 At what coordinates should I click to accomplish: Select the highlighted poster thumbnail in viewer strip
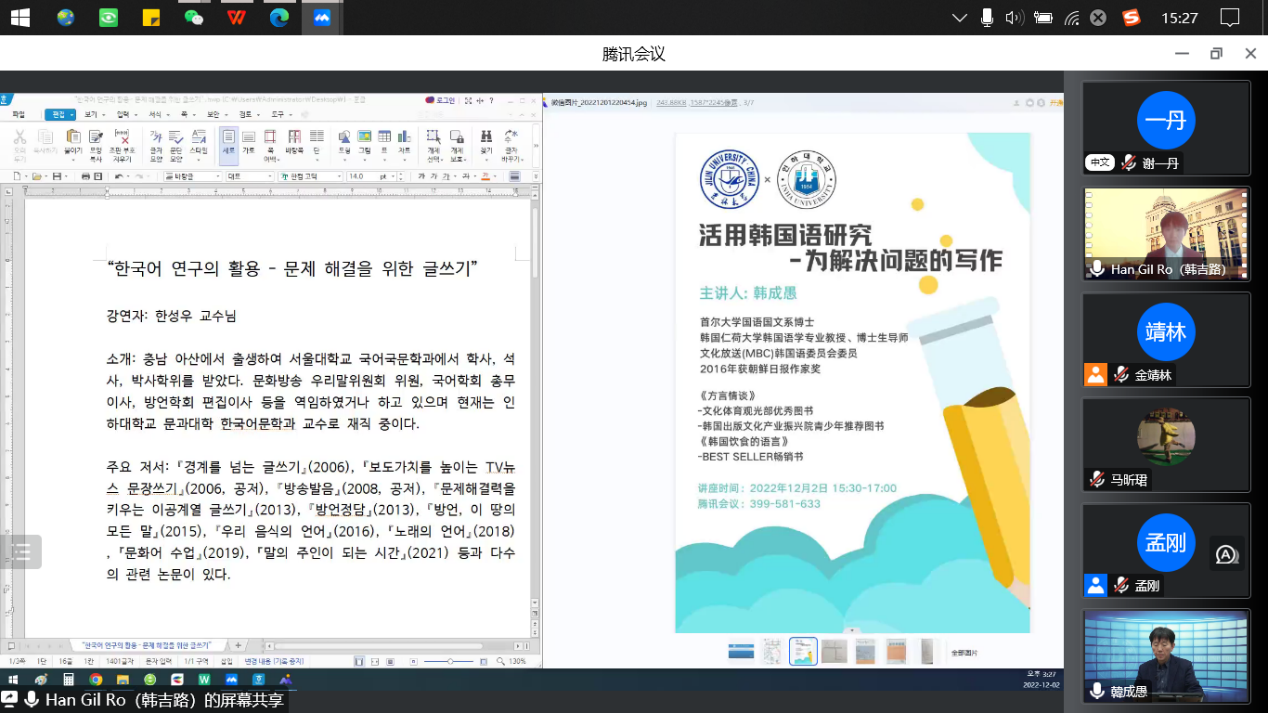click(803, 652)
